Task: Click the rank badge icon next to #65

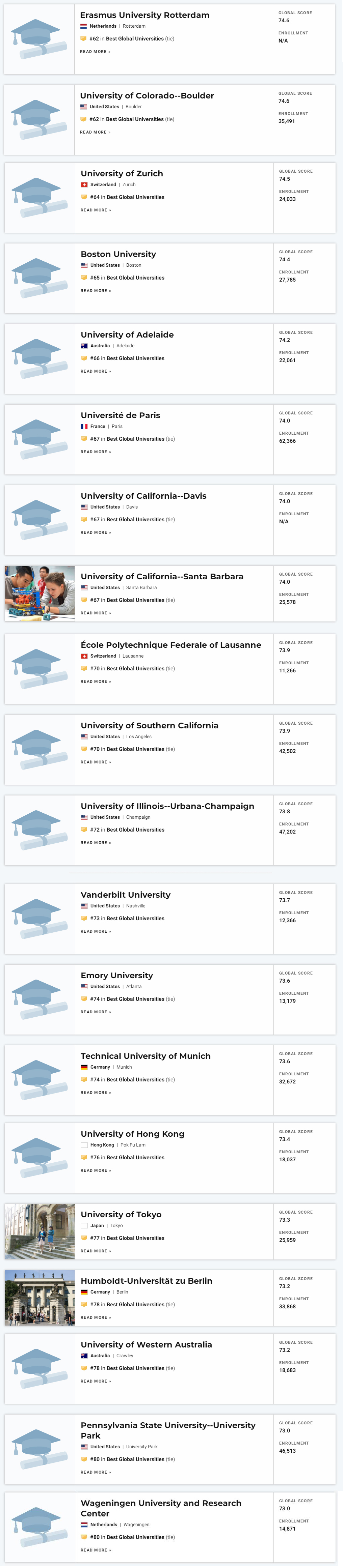Action: click(x=84, y=278)
